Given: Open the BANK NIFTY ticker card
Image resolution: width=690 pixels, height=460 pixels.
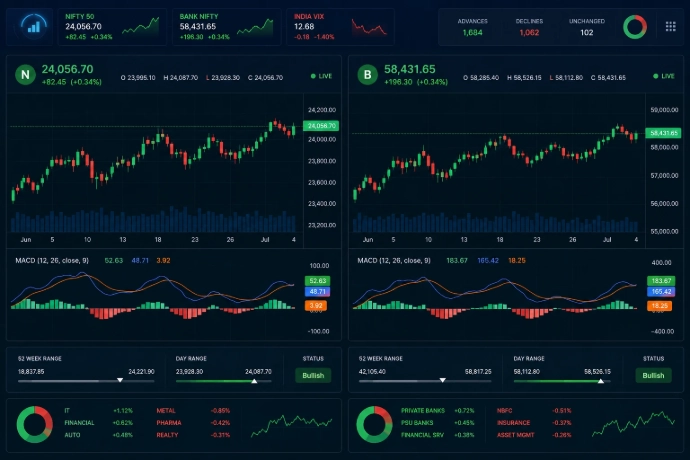Looking at the screenshot, I should coord(226,27).
